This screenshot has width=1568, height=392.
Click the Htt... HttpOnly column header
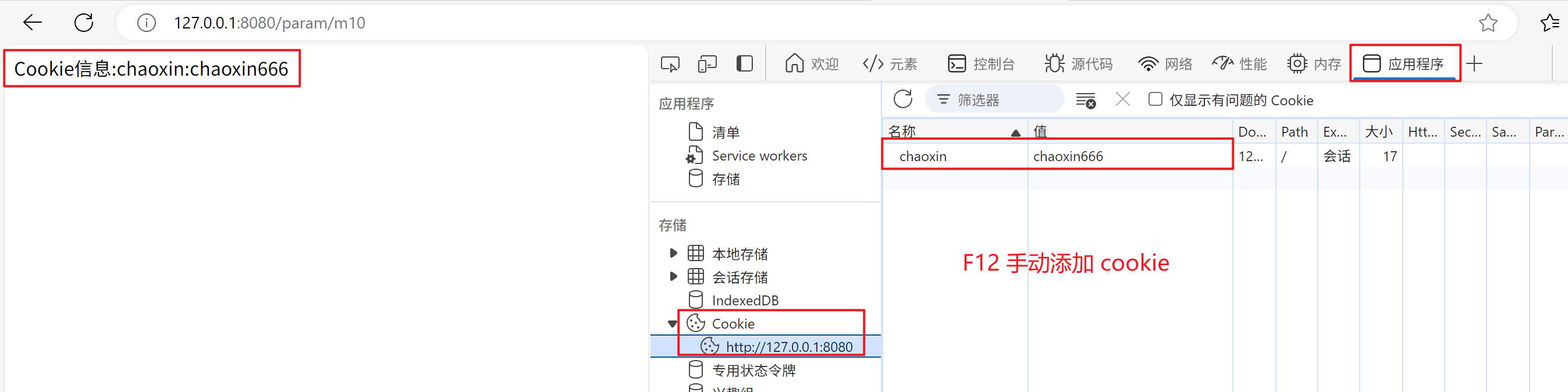click(x=1424, y=131)
